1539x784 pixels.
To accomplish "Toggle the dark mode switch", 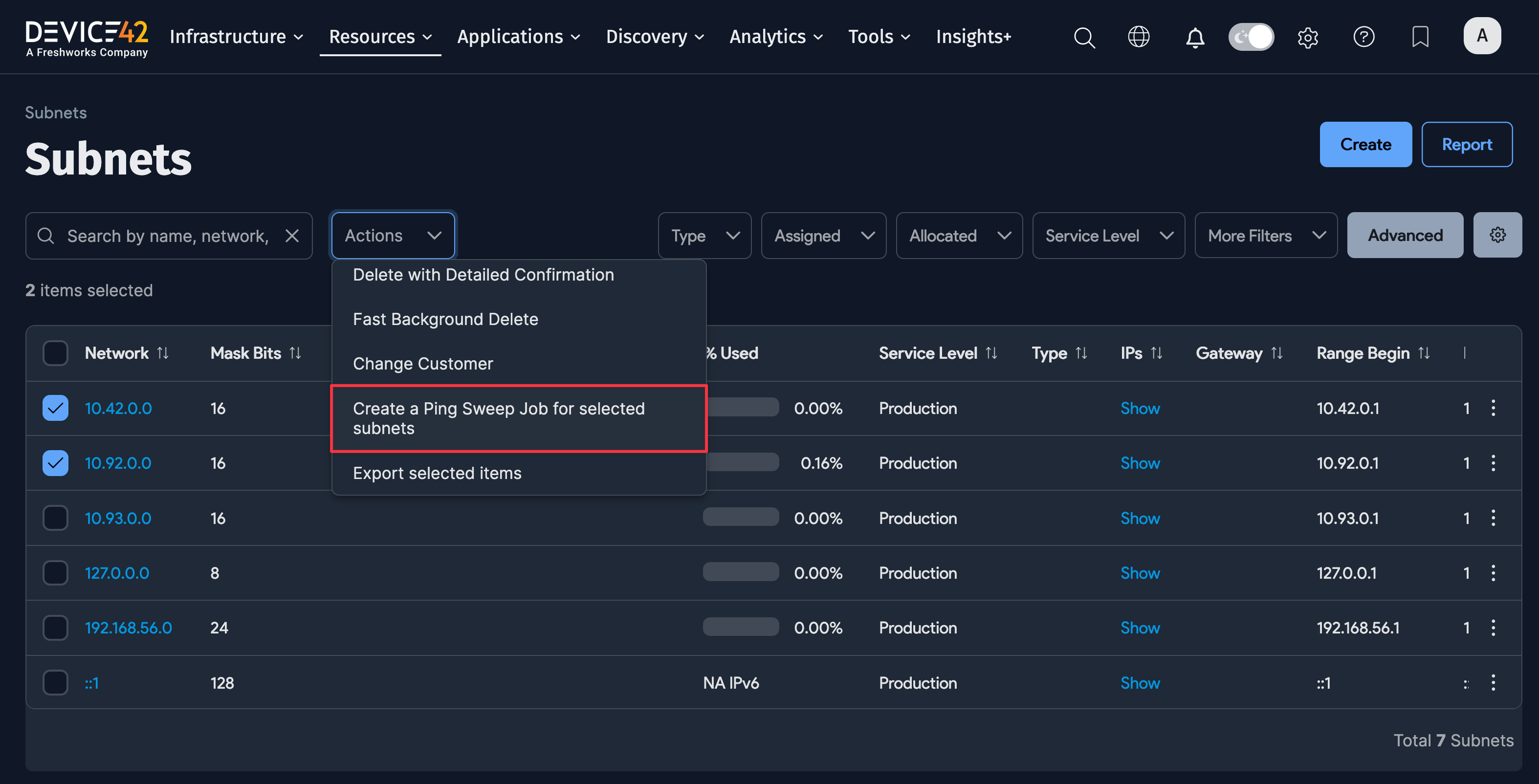I will pos(1251,37).
